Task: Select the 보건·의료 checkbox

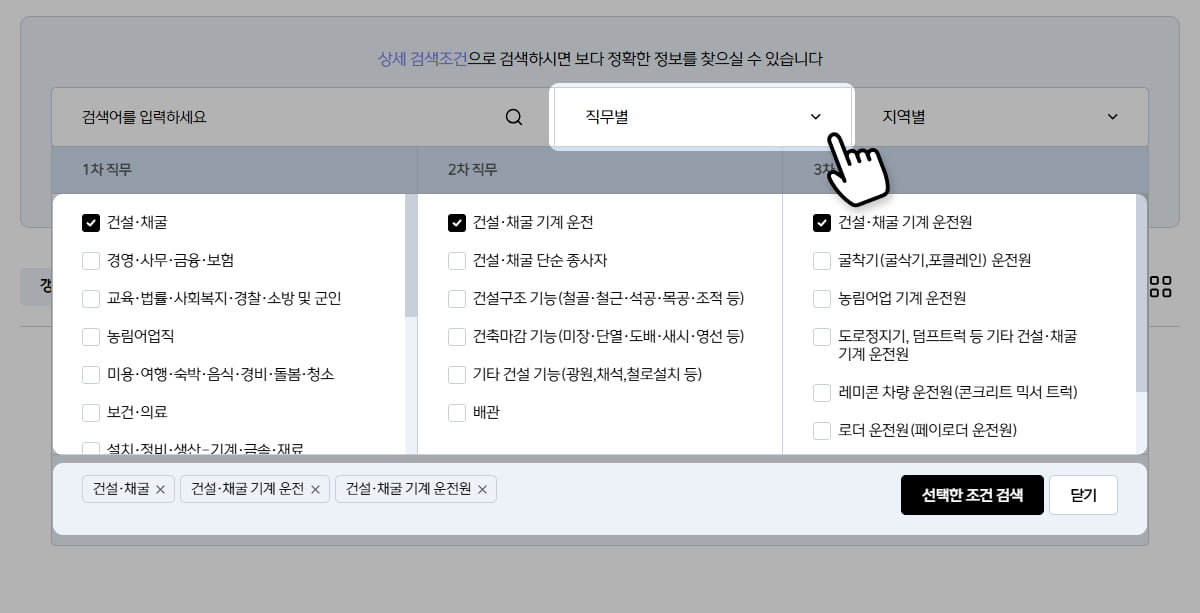Action: pos(91,412)
